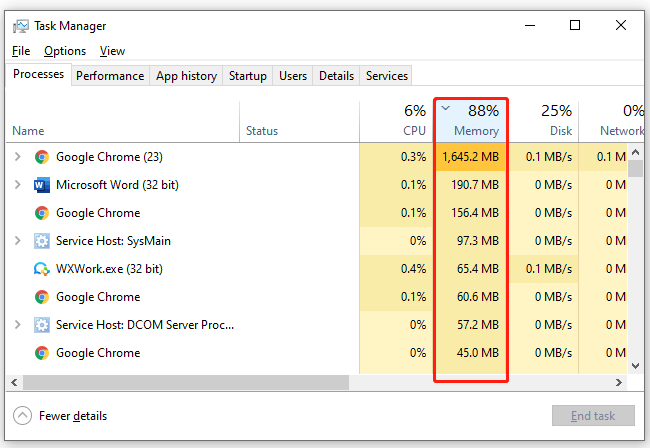Click the 1,645.2 MB memory cell
This screenshot has width=650, height=448.
coord(471,157)
